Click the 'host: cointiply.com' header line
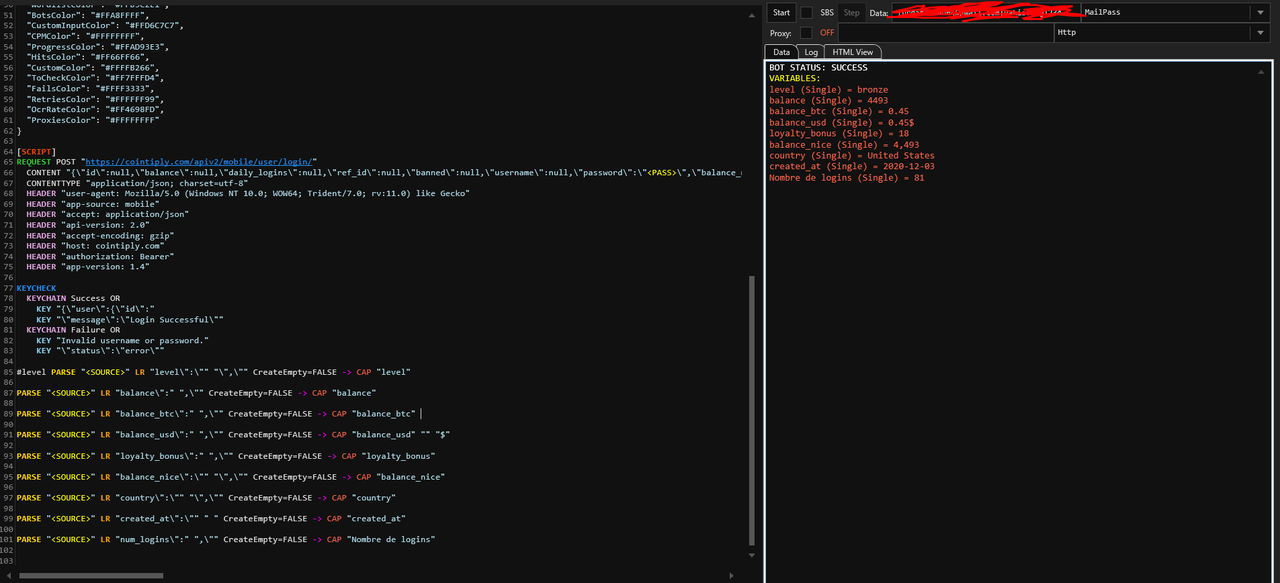The height and width of the screenshot is (583, 1280). pos(94,246)
